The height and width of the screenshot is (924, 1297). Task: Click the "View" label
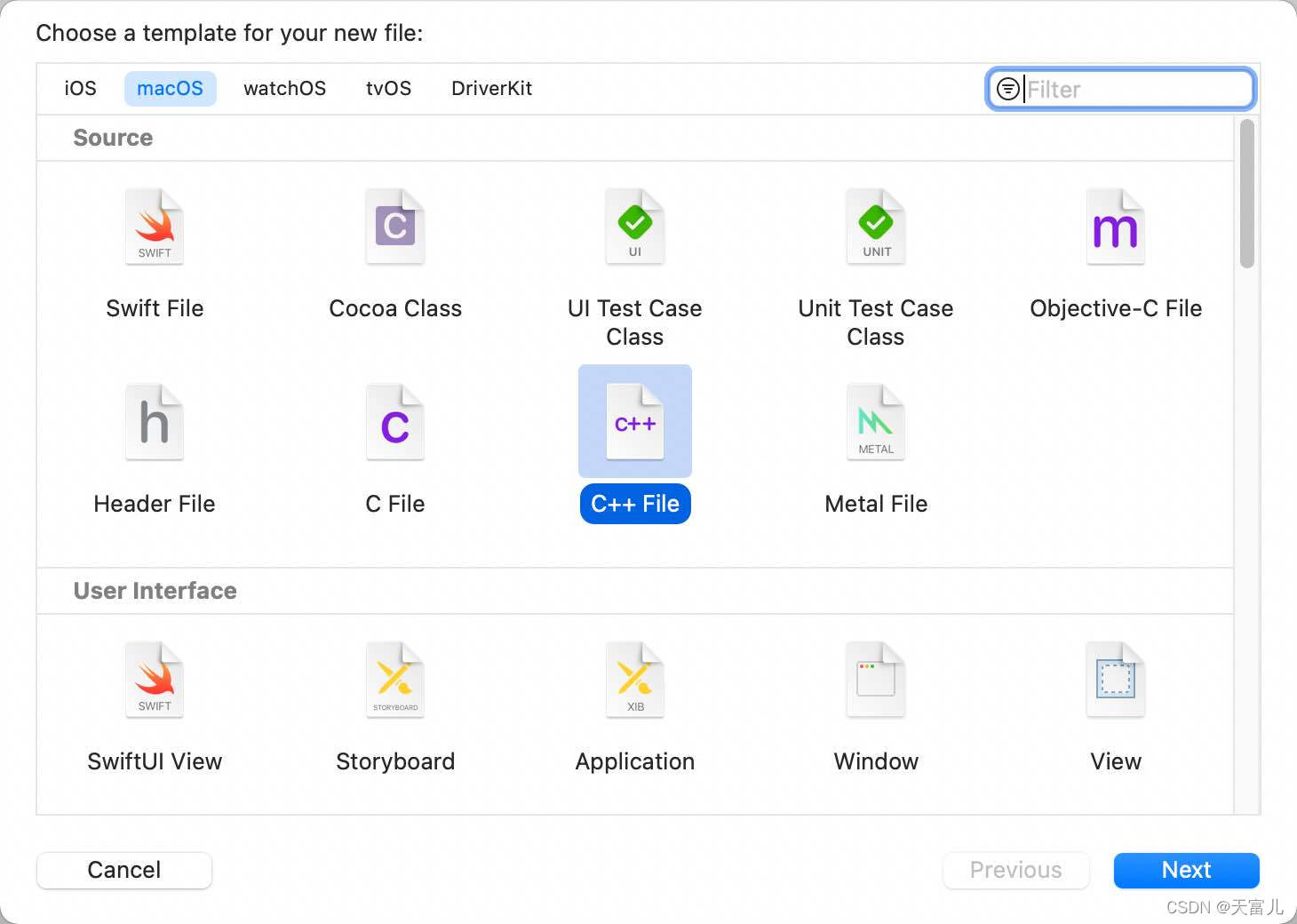1116,761
